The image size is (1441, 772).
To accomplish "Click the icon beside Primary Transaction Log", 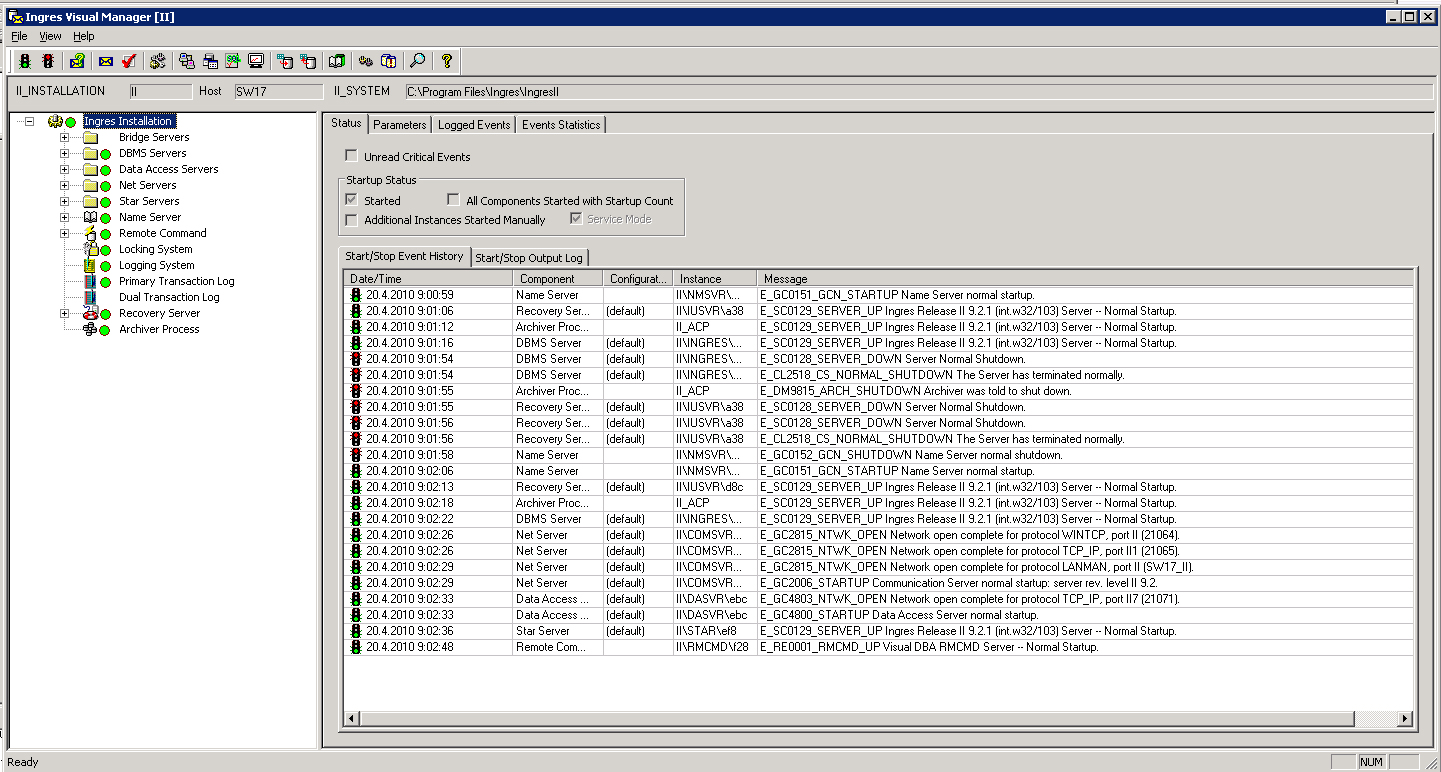I will (x=90, y=281).
